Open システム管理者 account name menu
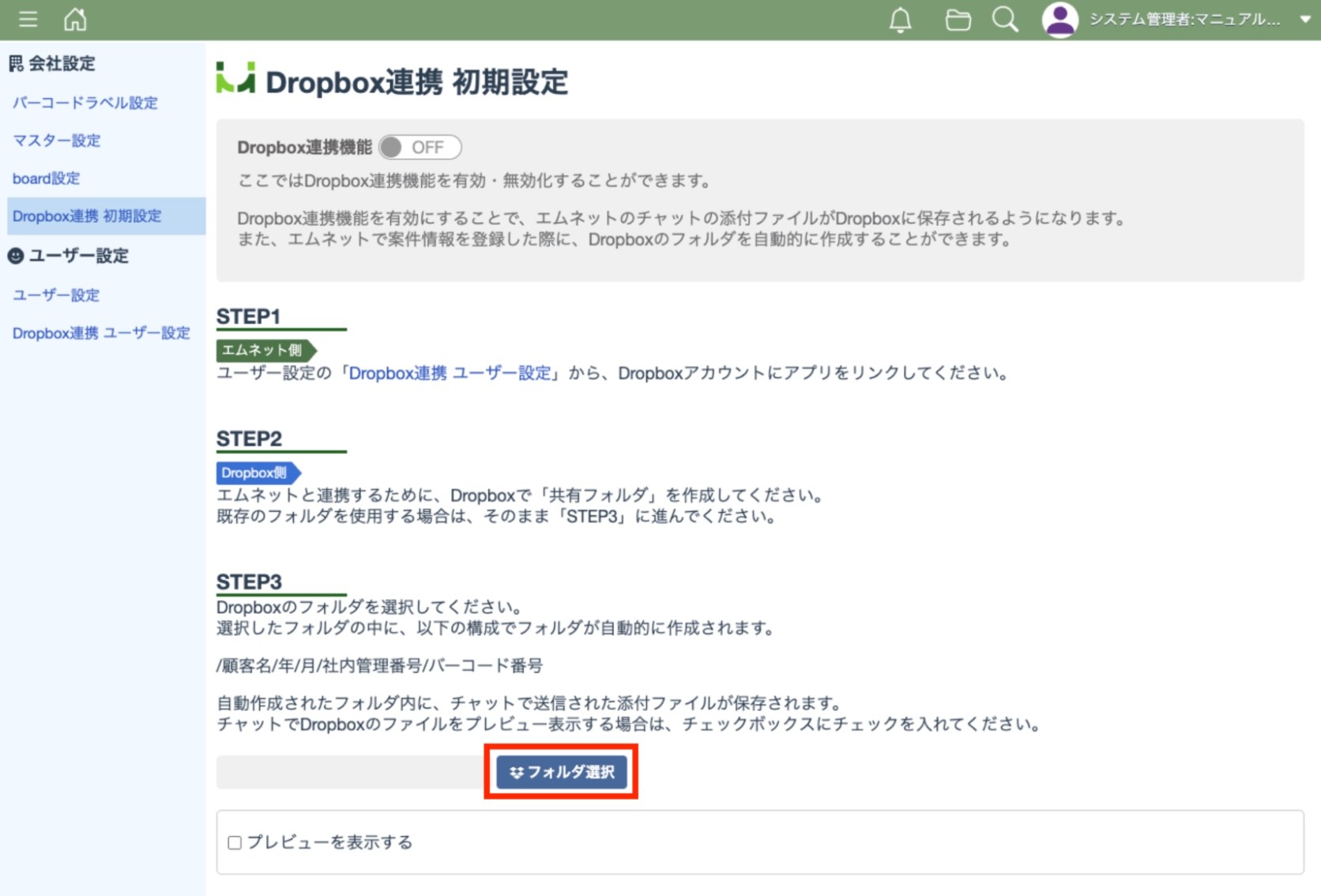The height and width of the screenshot is (896, 1321). click(1184, 20)
